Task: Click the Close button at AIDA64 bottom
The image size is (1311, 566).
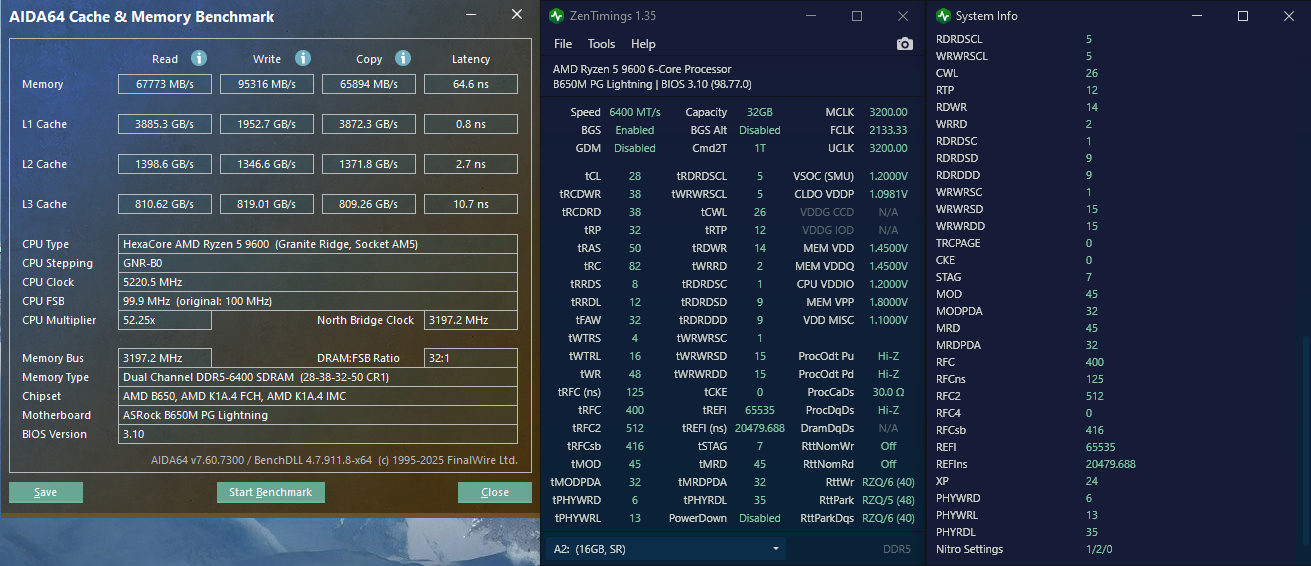Action: (x=495, y=492)
